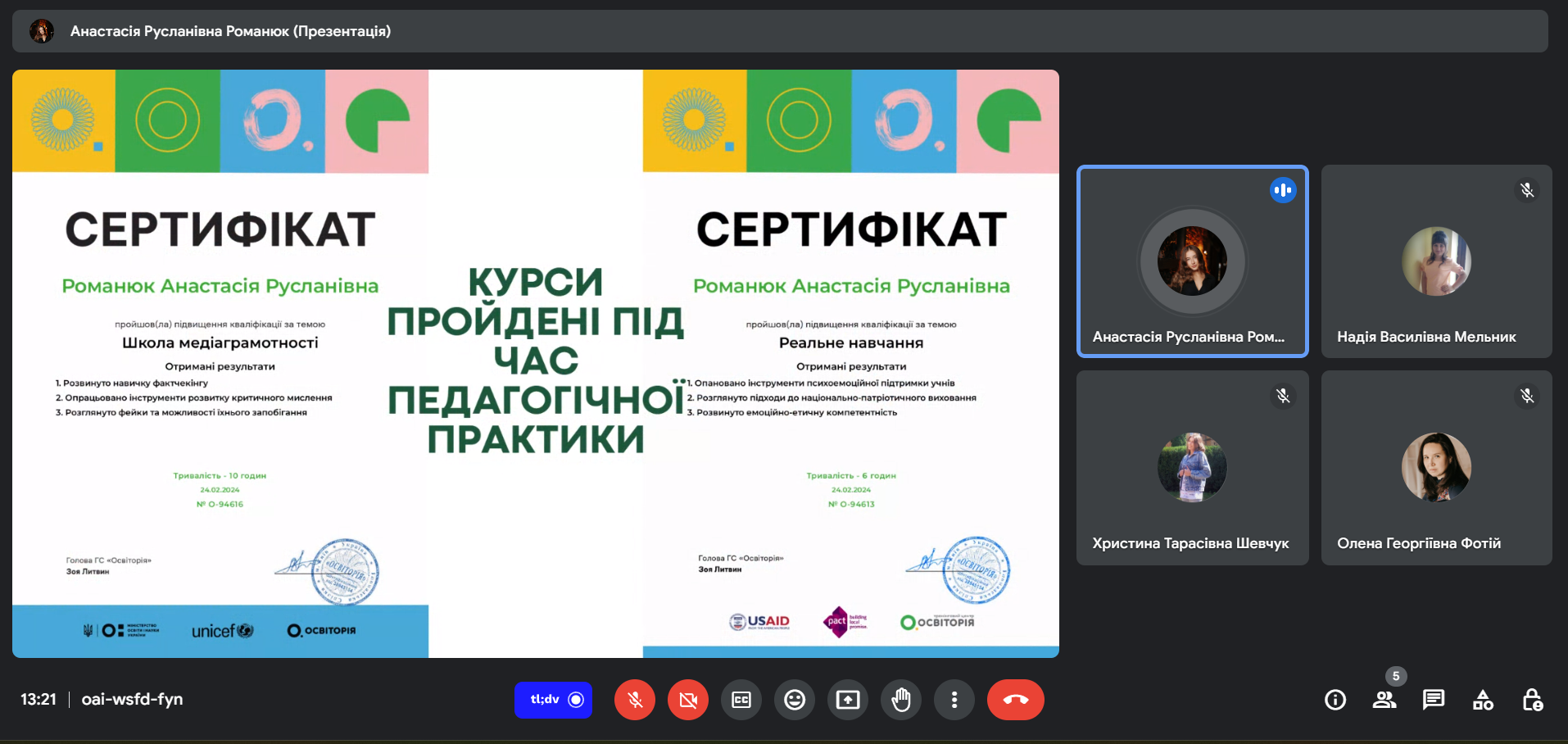Click the USAID logo on the right certificate
The image size is (1568, 744).
[759, 622]
